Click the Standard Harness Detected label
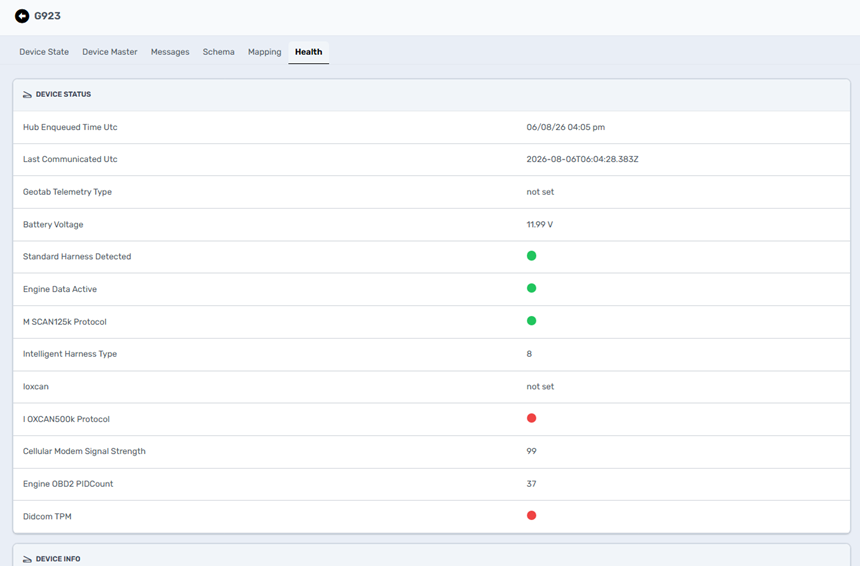Screen dimensions: 860x566 77,257
